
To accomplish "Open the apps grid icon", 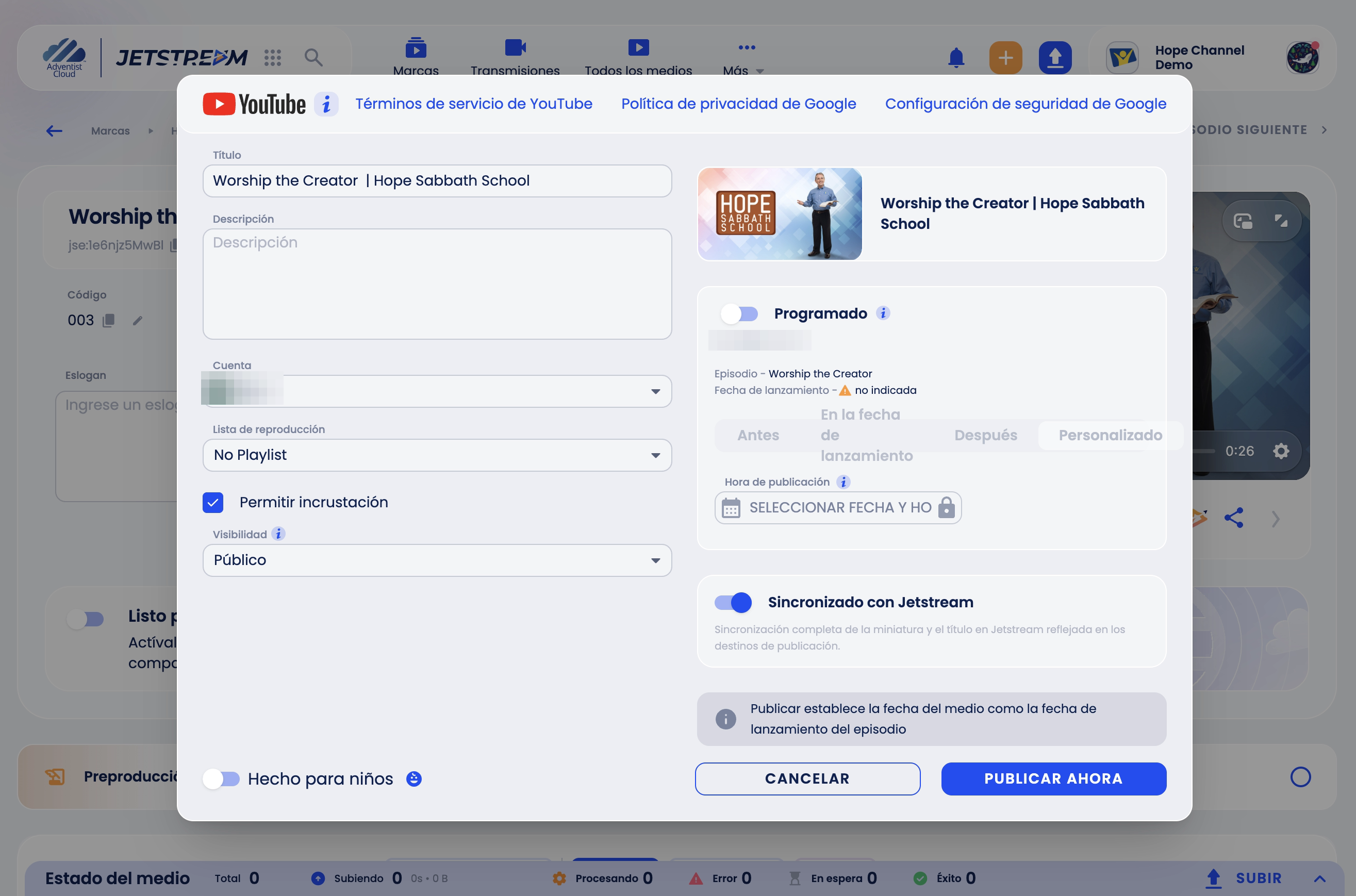I will [273, 57].
